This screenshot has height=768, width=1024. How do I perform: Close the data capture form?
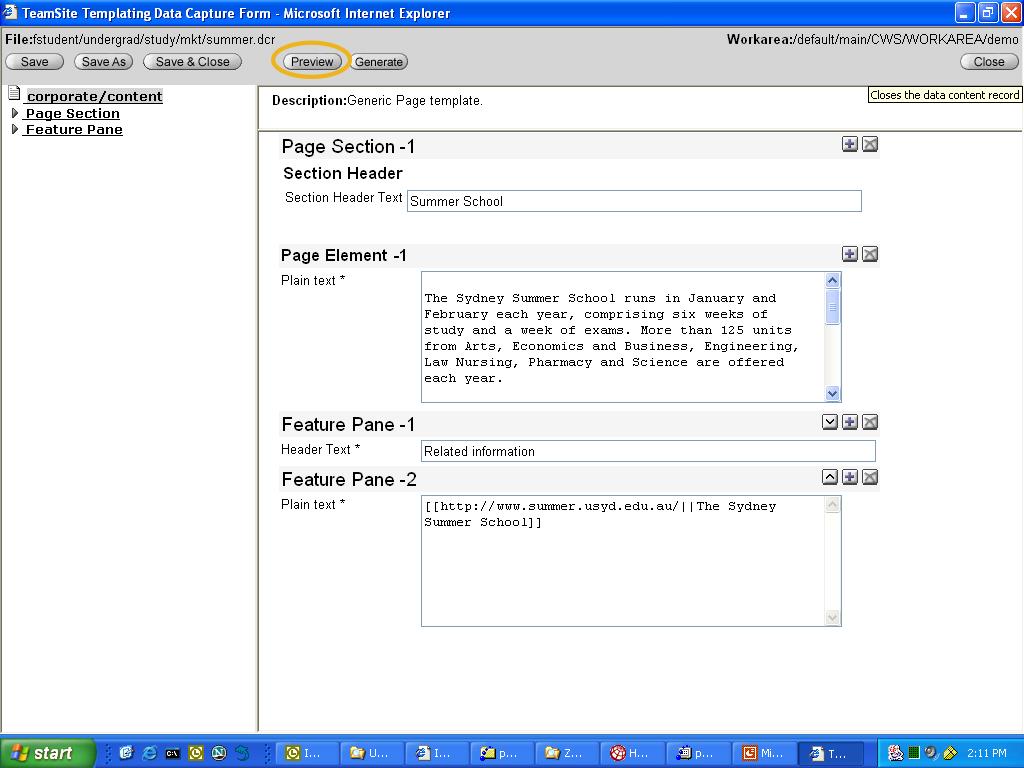click(989, 62)
